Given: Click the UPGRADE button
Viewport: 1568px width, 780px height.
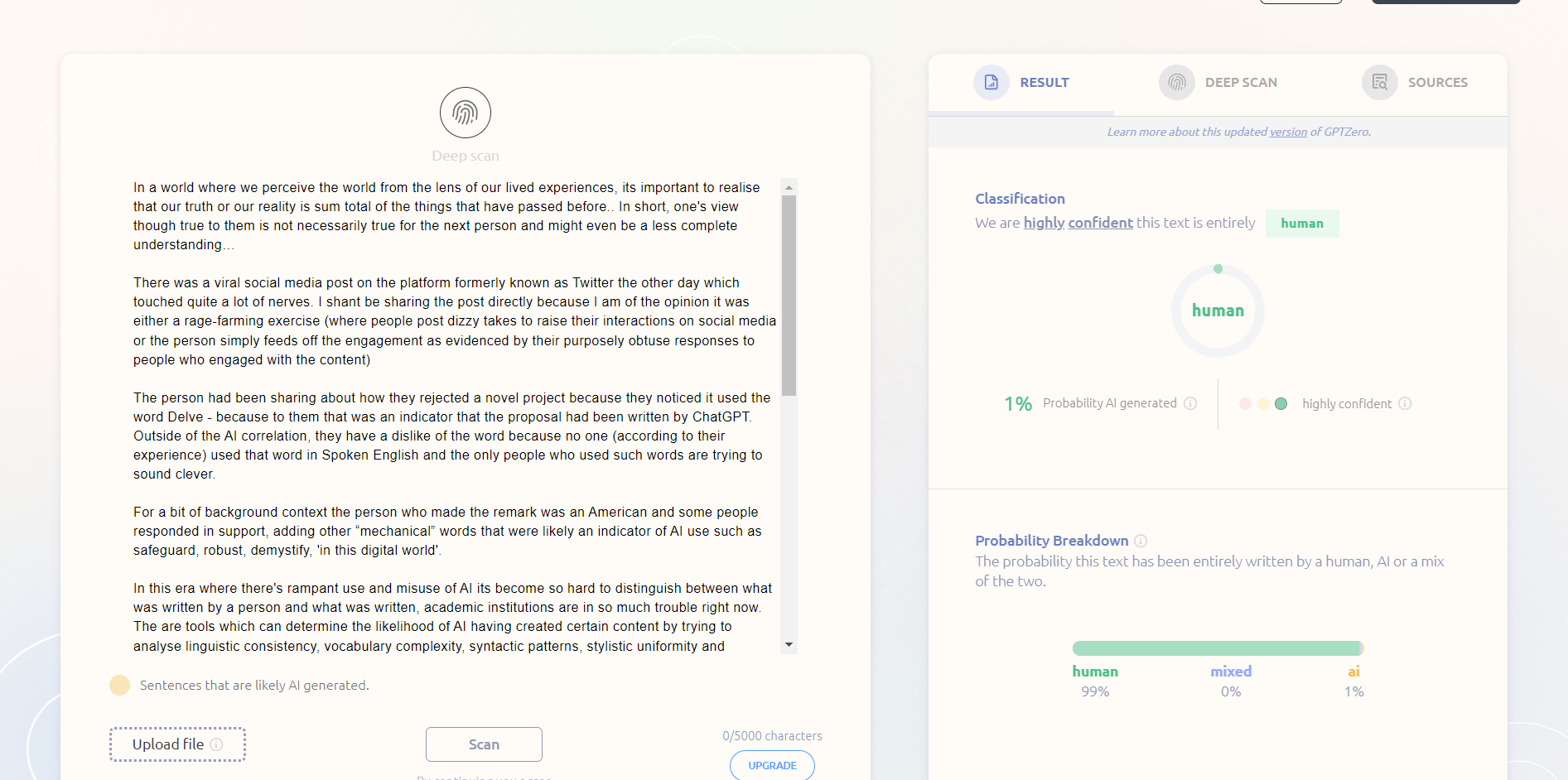Looking at the screenshot, I should click(x=772, y=765).
